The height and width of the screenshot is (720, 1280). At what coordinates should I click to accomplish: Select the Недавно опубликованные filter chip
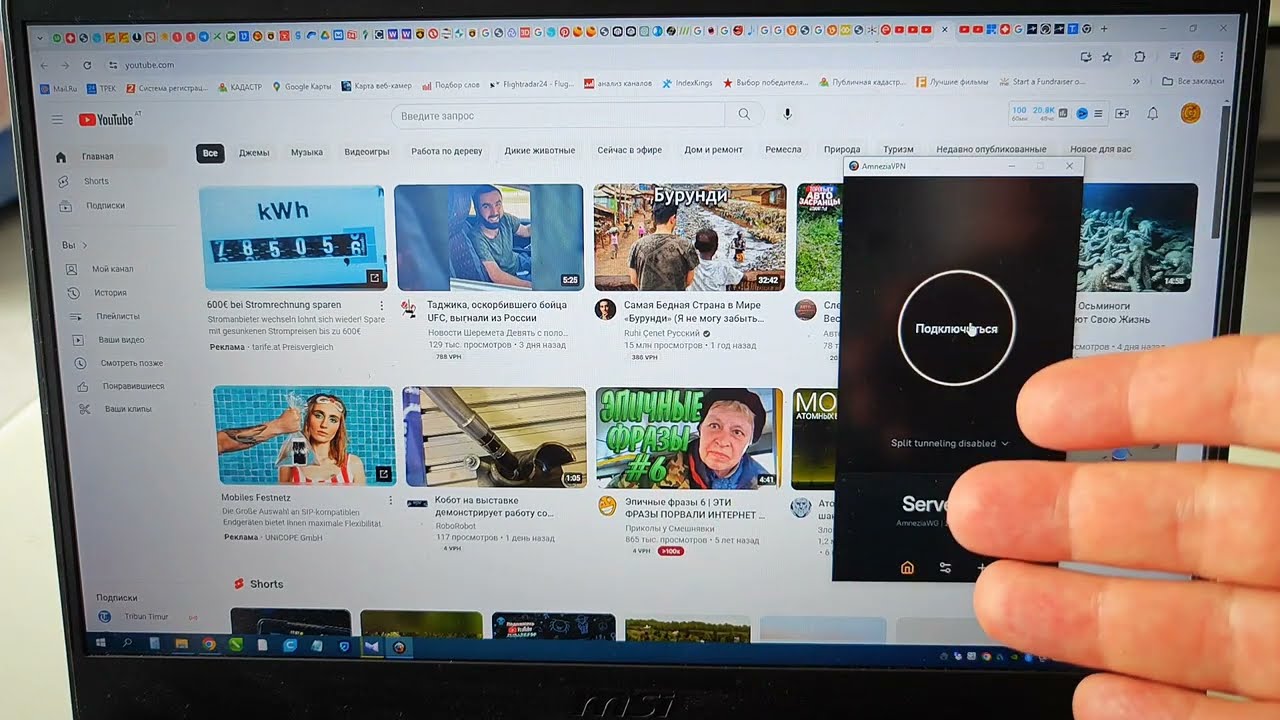tap(991, 150)
